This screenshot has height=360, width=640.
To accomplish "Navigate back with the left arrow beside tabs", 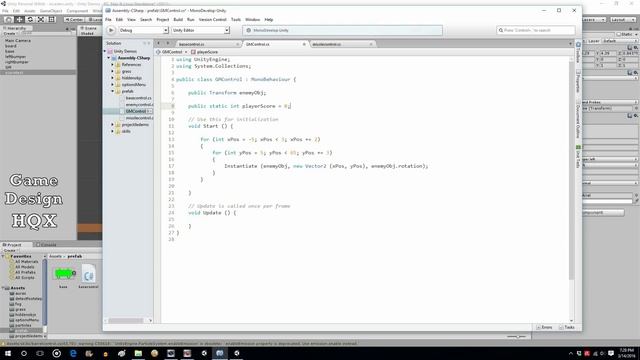I will 159,43.
